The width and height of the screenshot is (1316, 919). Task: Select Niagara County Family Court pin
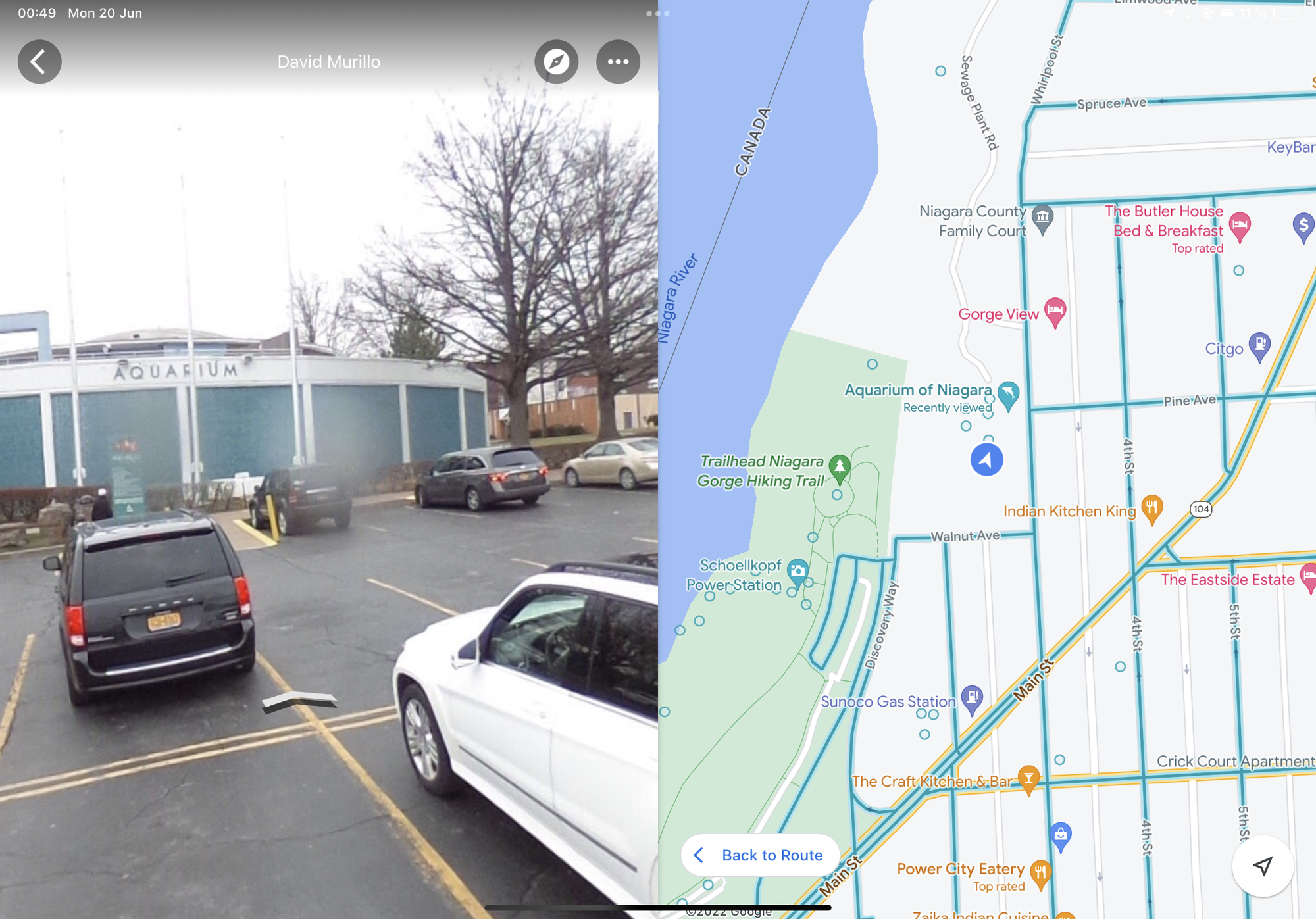pyautogui.click(x=1042, y=219)
